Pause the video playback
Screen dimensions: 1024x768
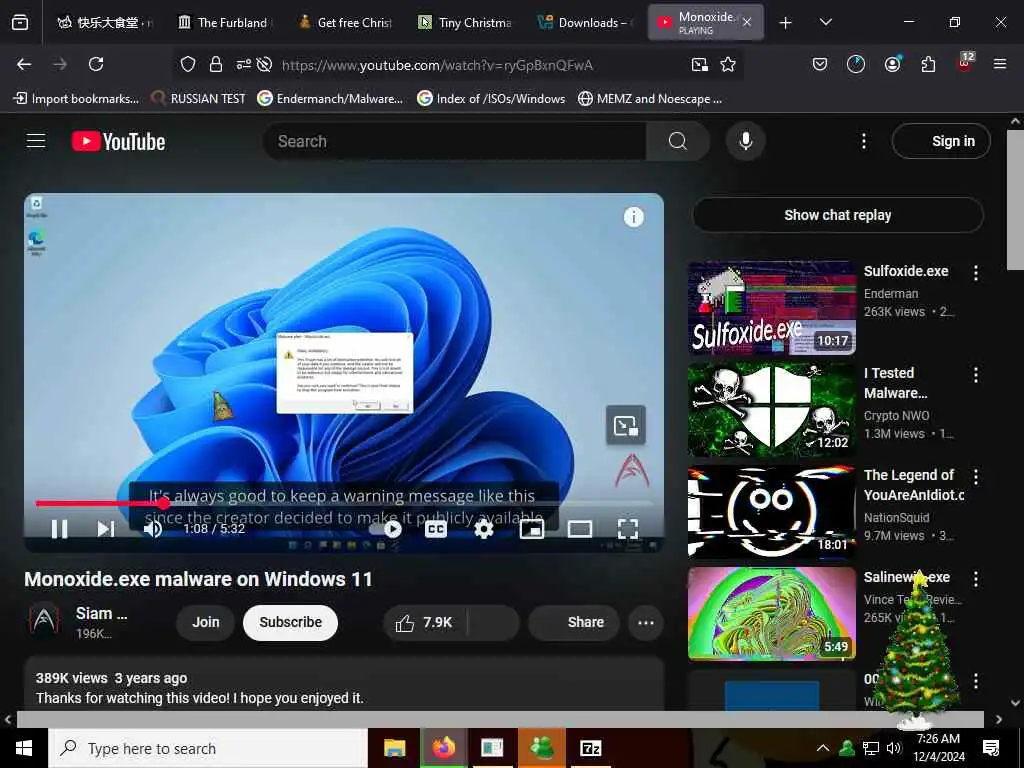[59, 528]
